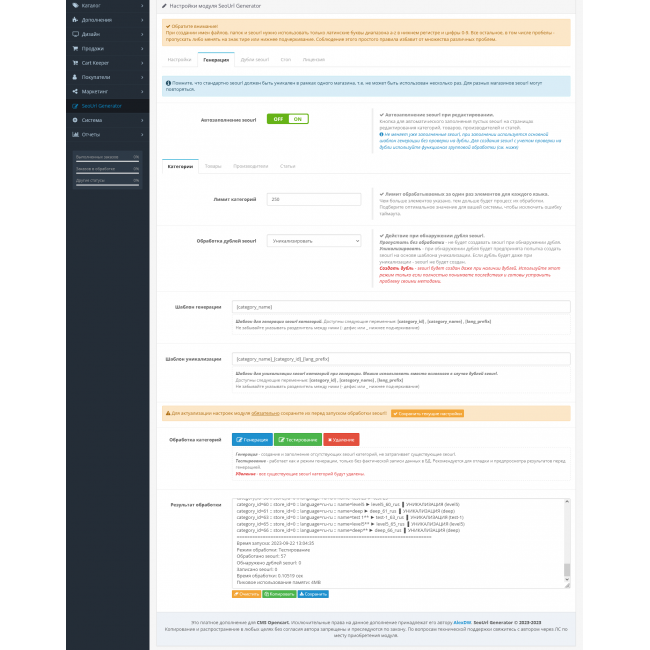Toggle the Автозаполнение seourl ON/OFF switch
Viewport: 650px width, 650px height.
click(287, 119)
